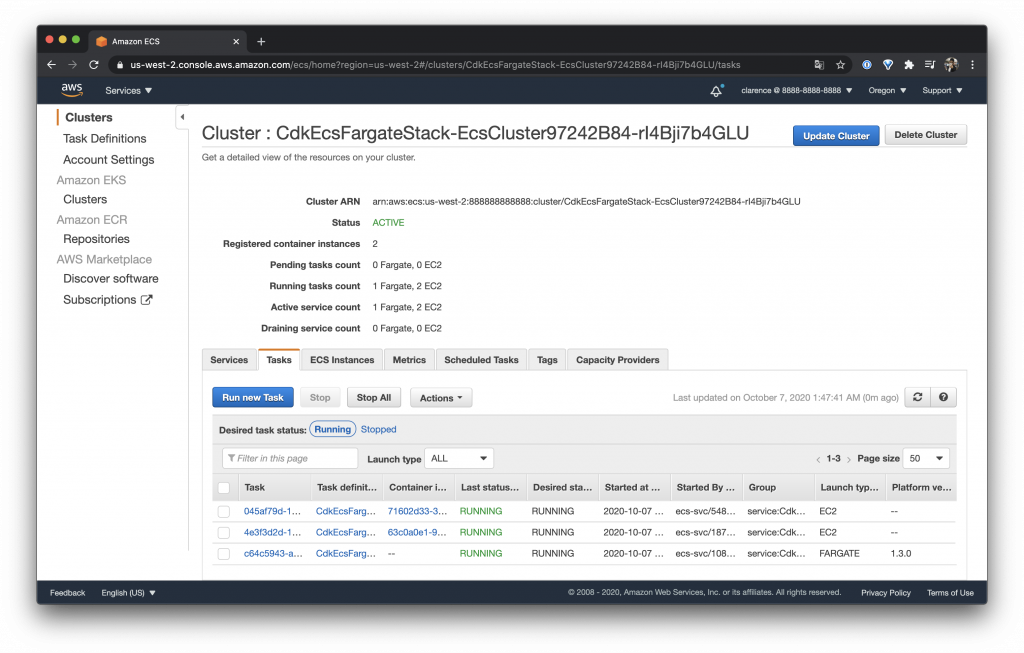Open the English (US) language dropdown
Screen dimensions: 1024x653
(x=128, y=593)
